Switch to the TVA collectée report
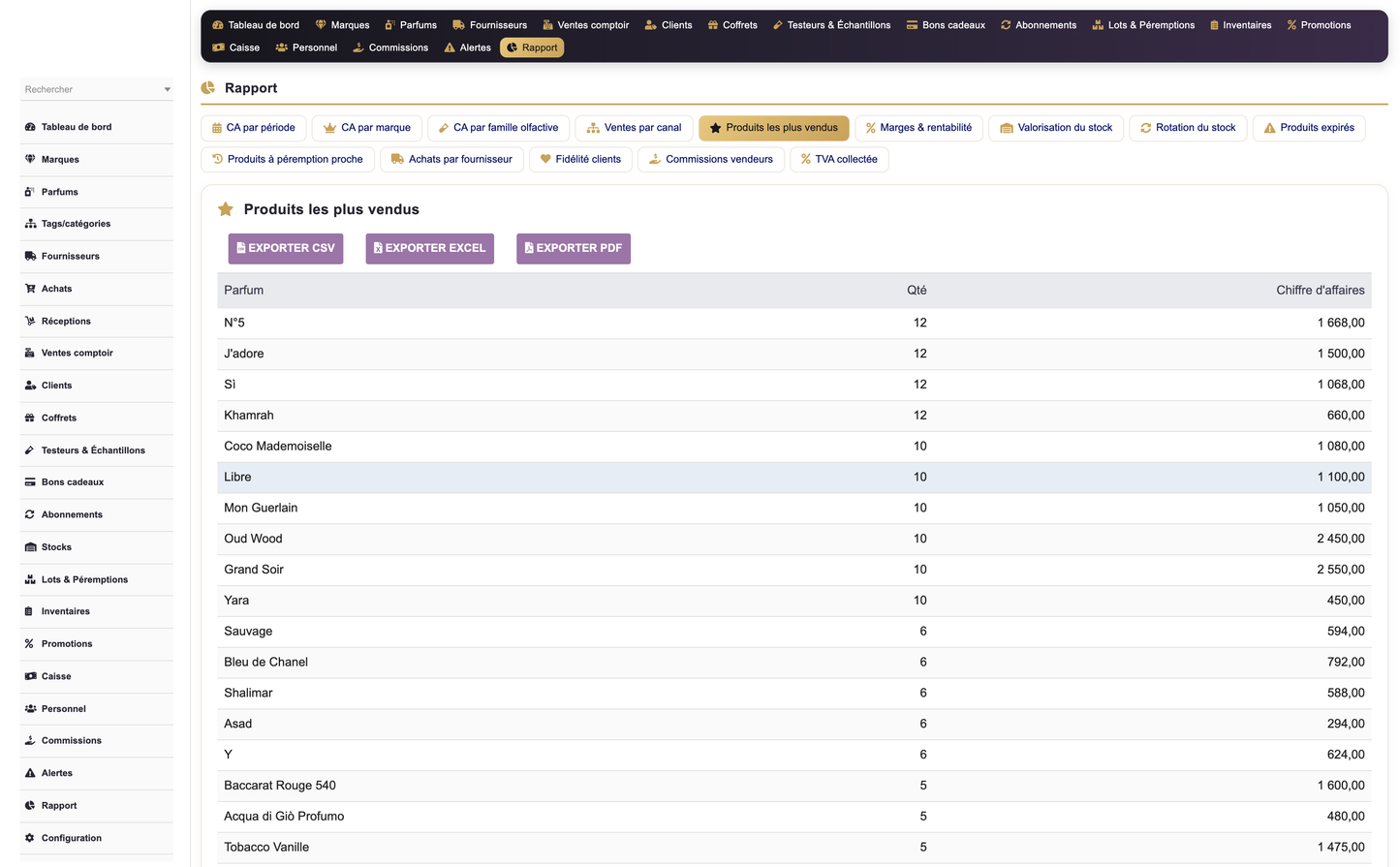The width and height of the screenshot is (1400, 867). pos(839,159)
